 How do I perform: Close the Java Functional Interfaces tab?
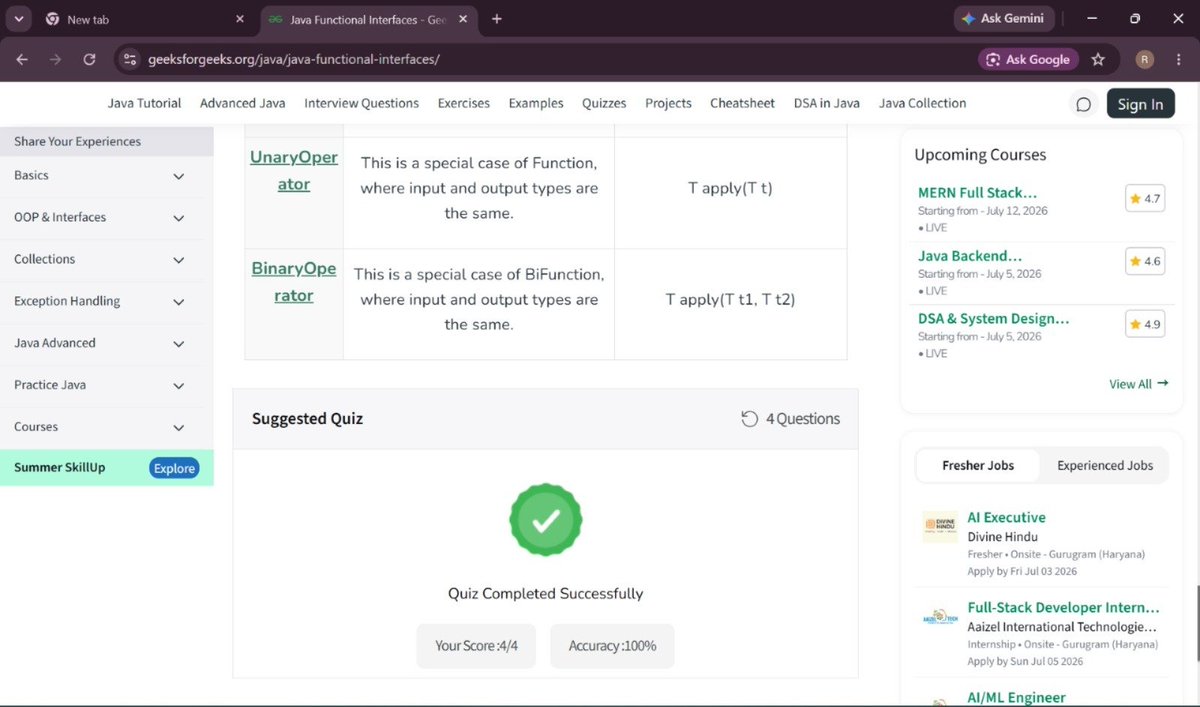pyautogui.click(x=463, y=19)
